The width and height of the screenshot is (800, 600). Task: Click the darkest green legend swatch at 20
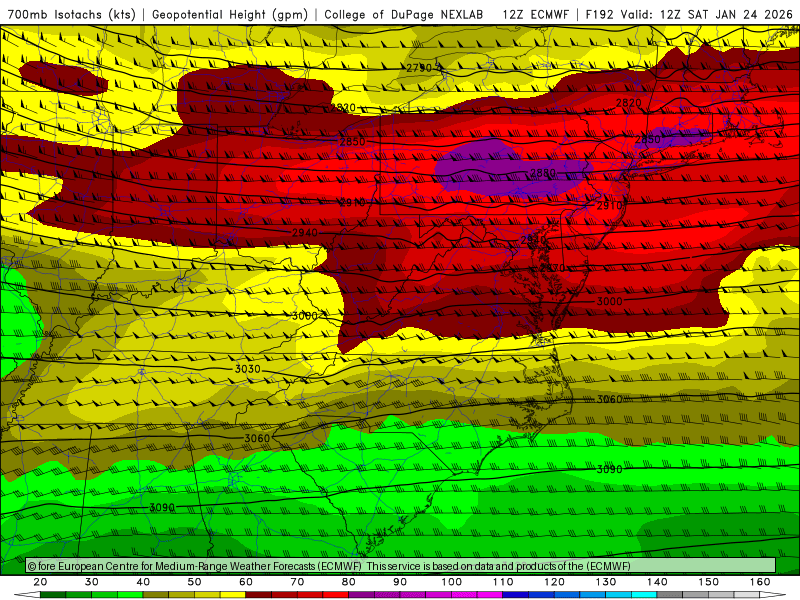53,595
